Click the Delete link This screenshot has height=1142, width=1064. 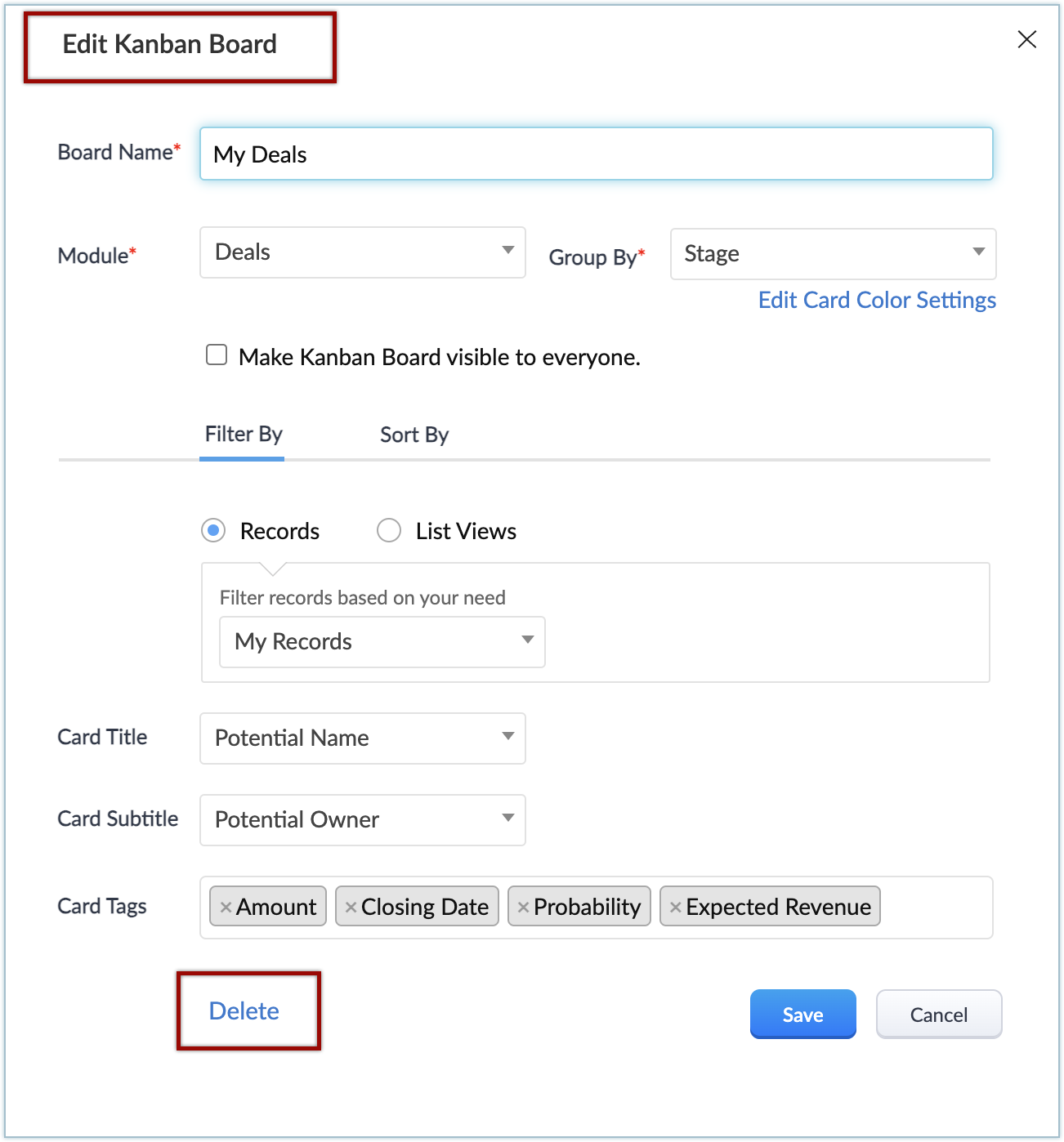click(x=244, y=1011)
